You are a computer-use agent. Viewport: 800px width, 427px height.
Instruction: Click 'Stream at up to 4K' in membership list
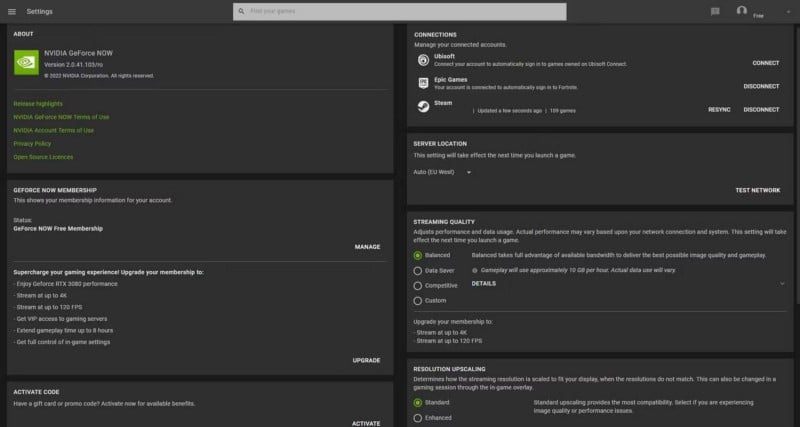coord(42,295)
